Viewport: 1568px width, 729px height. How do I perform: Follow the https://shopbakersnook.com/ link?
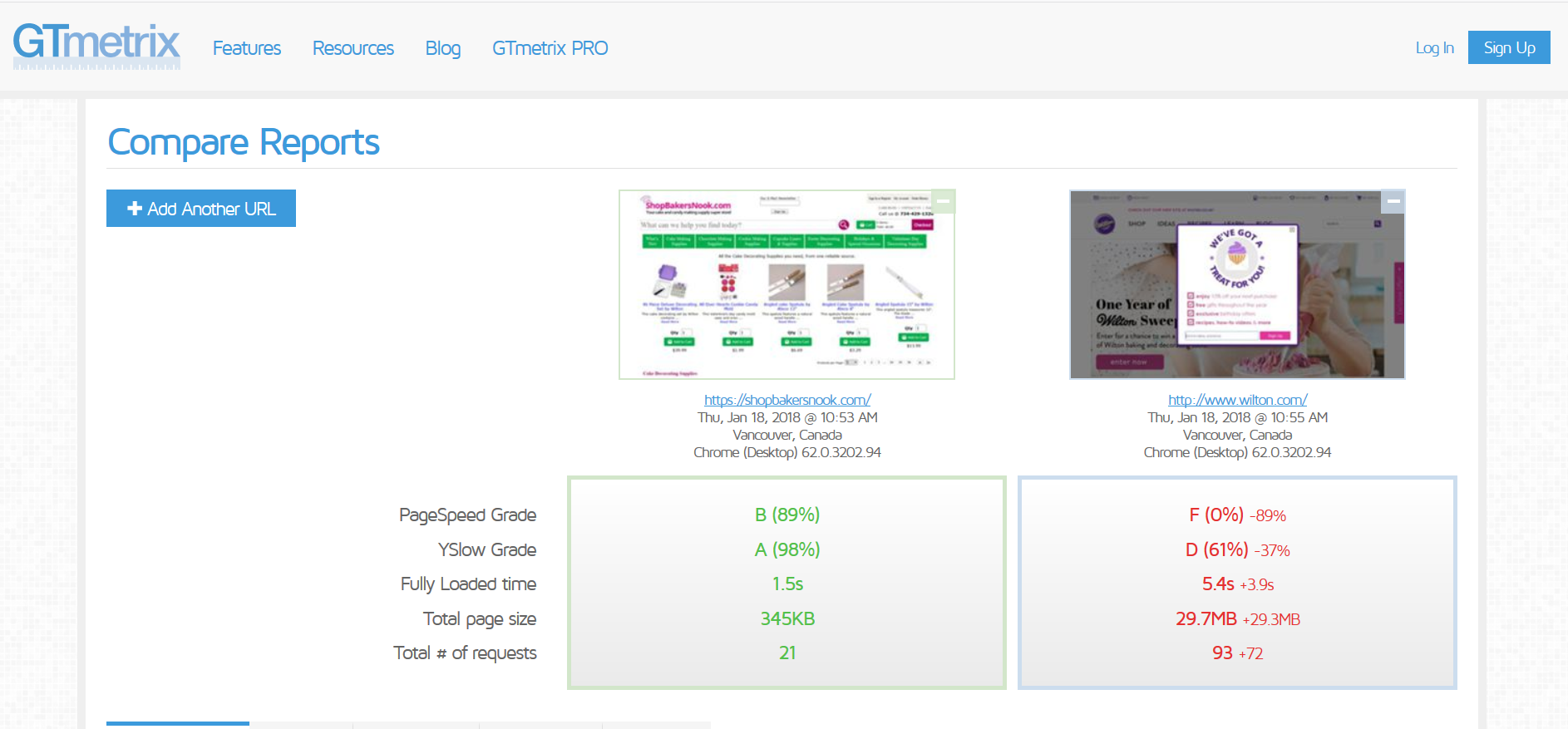pyautogui.click(x=787, y=400)
